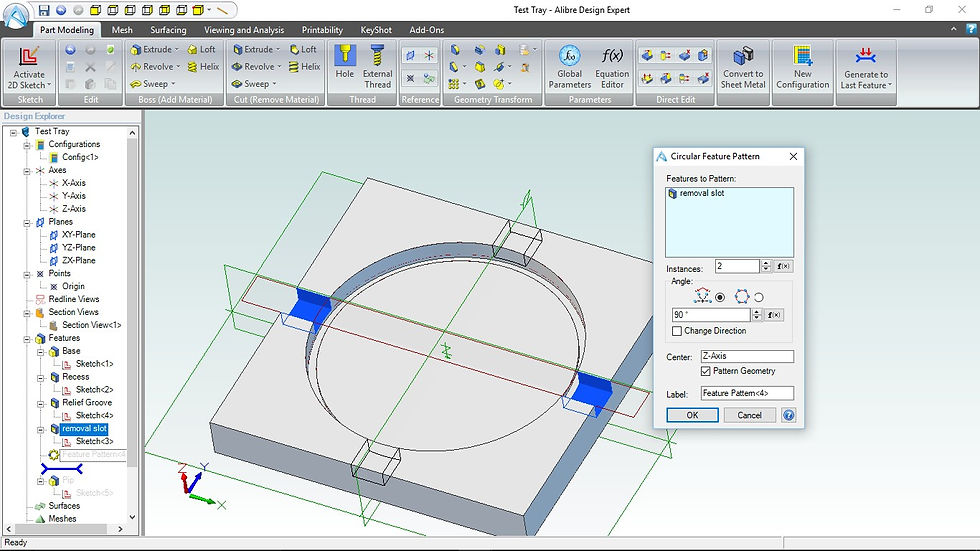Activate 2D Sketch tool
Image resolution: width=980 pixels, height=551 pixels.
[29, 67]
